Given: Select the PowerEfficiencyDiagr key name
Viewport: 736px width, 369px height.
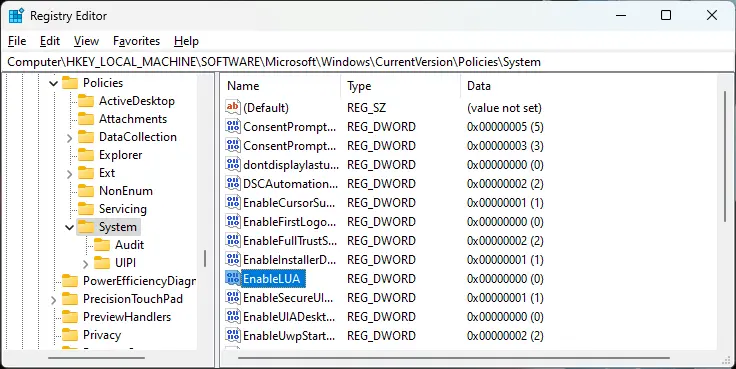Looking at the screenshot, I should (x=139, y=281).
